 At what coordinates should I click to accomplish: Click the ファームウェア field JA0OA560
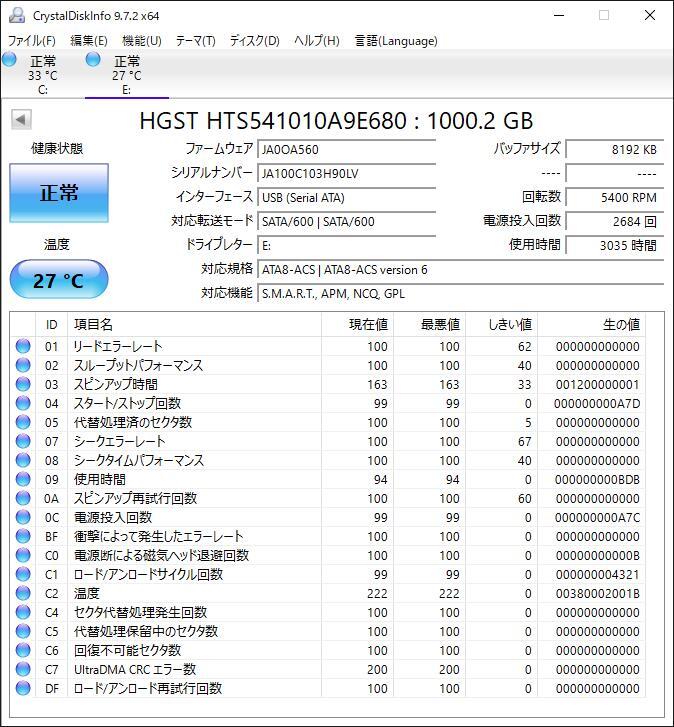[346, 149]
